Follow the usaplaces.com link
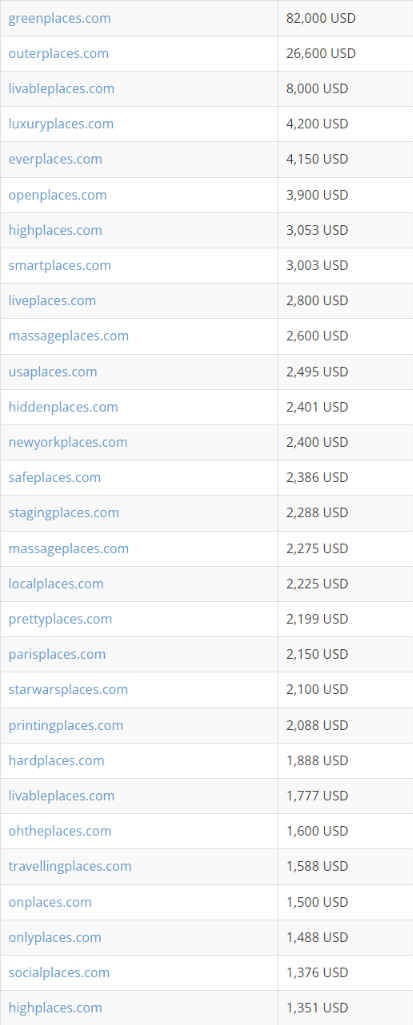Image resolution: width=413 pixels, height=1025 pixels. tap(53, 371)
